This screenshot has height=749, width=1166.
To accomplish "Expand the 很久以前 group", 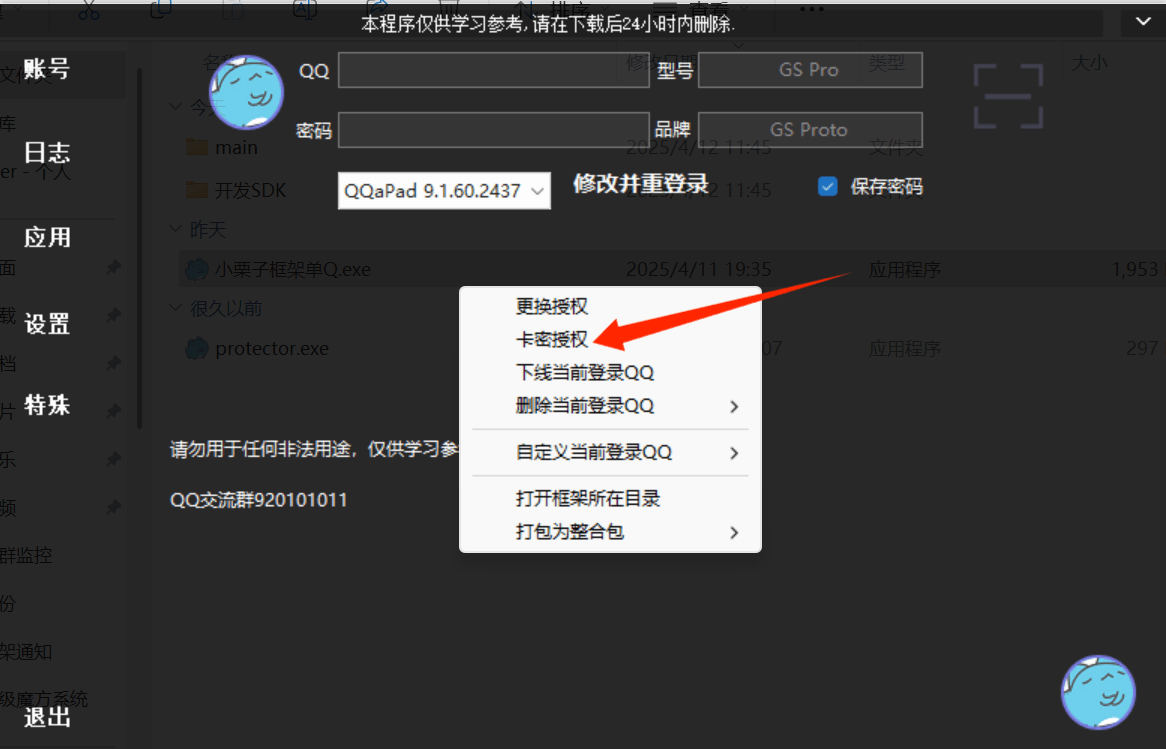I will pos(176,308).
